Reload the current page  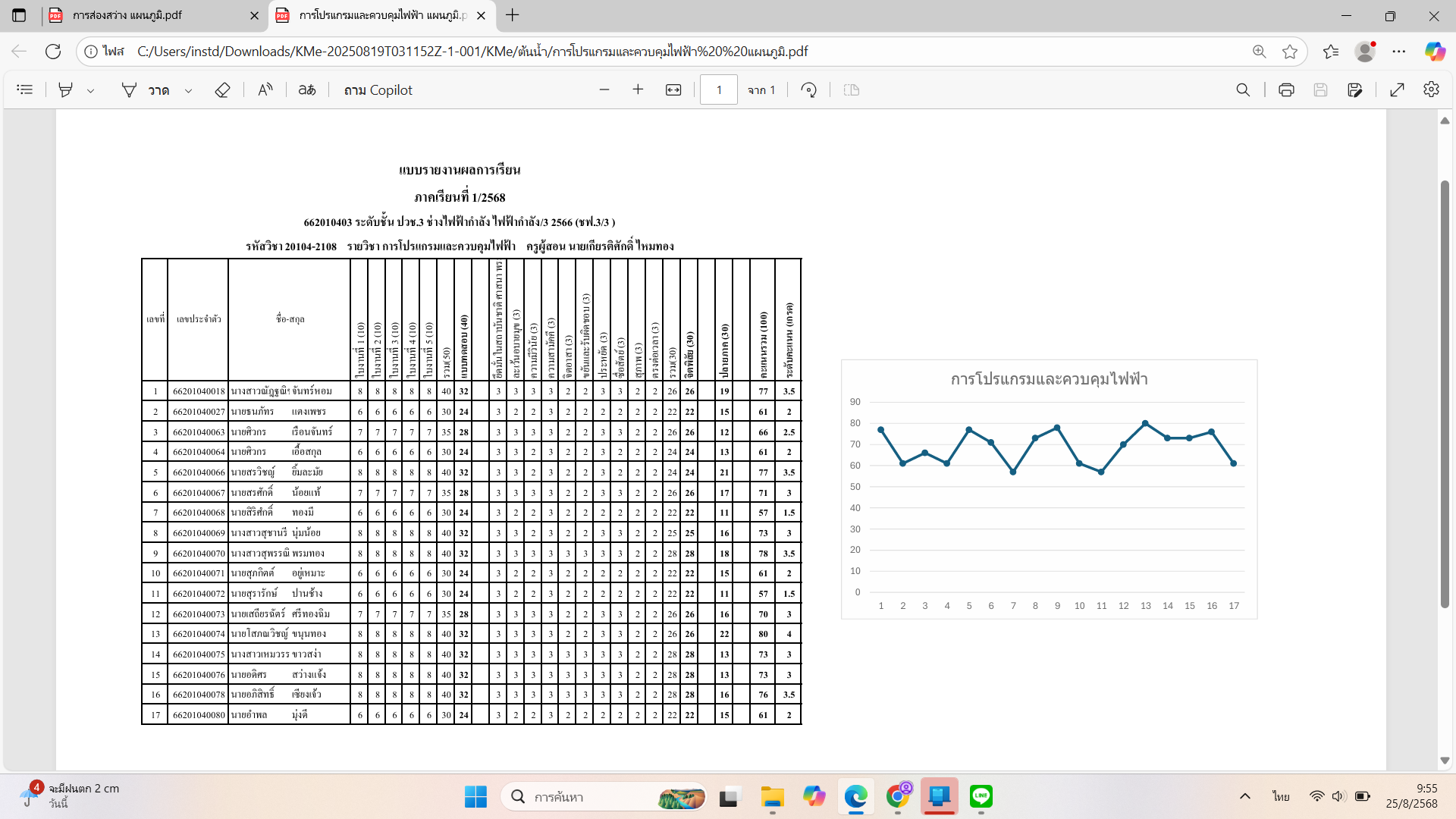(x=53, y=52)
